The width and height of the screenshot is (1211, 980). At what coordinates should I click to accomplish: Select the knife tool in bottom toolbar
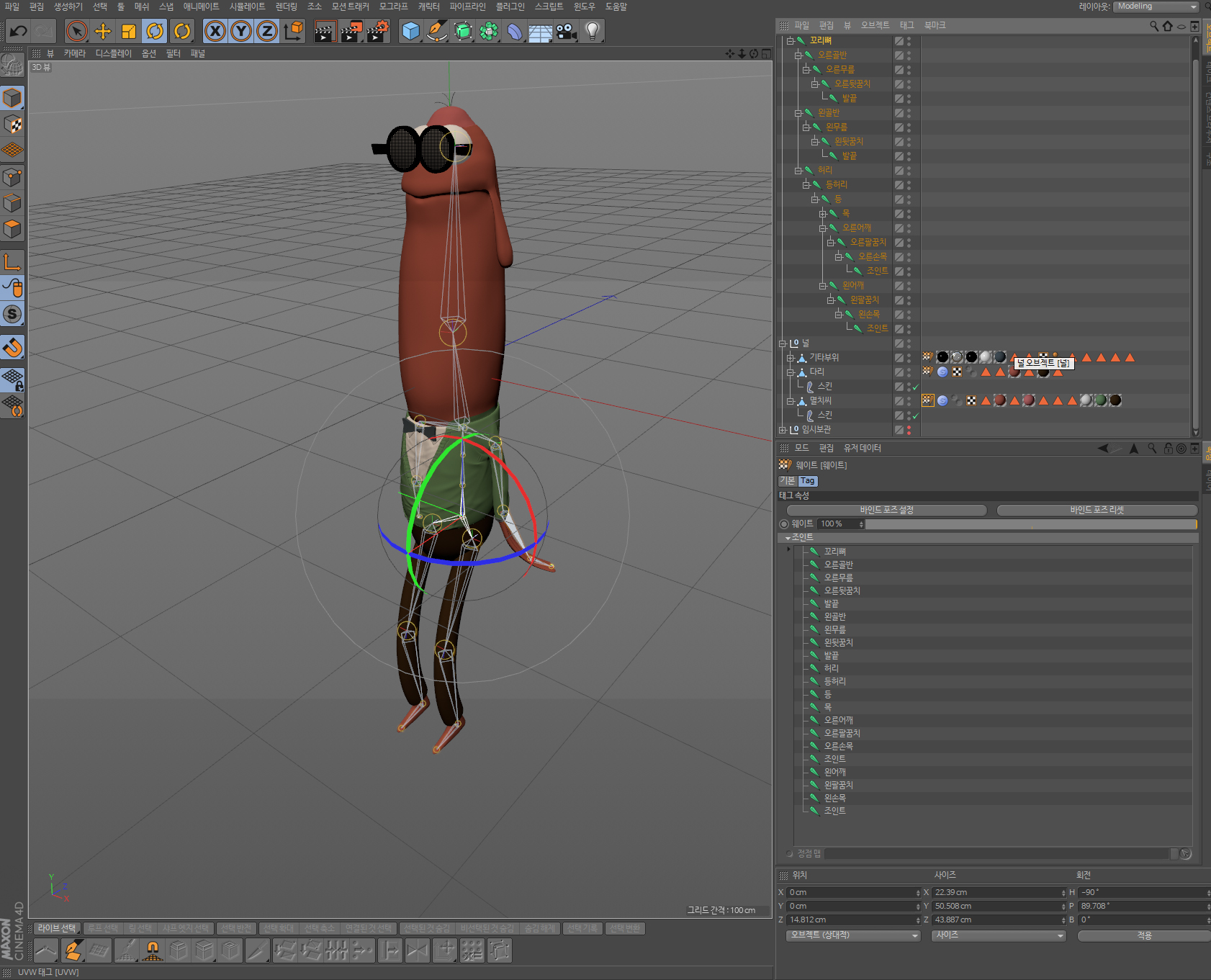tap(257, 950)
